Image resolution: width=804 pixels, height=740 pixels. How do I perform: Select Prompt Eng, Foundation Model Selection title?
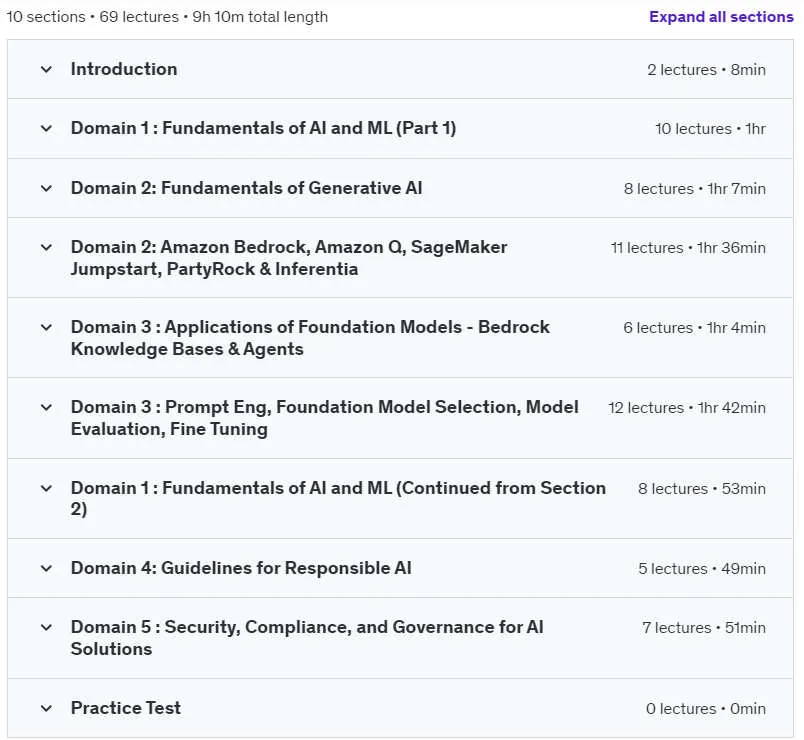click(x=324, y=418)
